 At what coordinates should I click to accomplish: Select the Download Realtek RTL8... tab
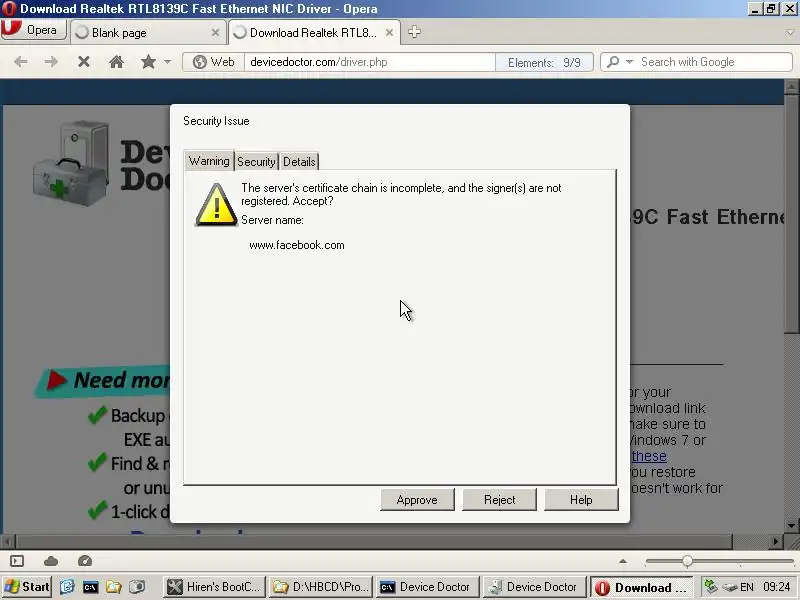click(x=314, y=33)
